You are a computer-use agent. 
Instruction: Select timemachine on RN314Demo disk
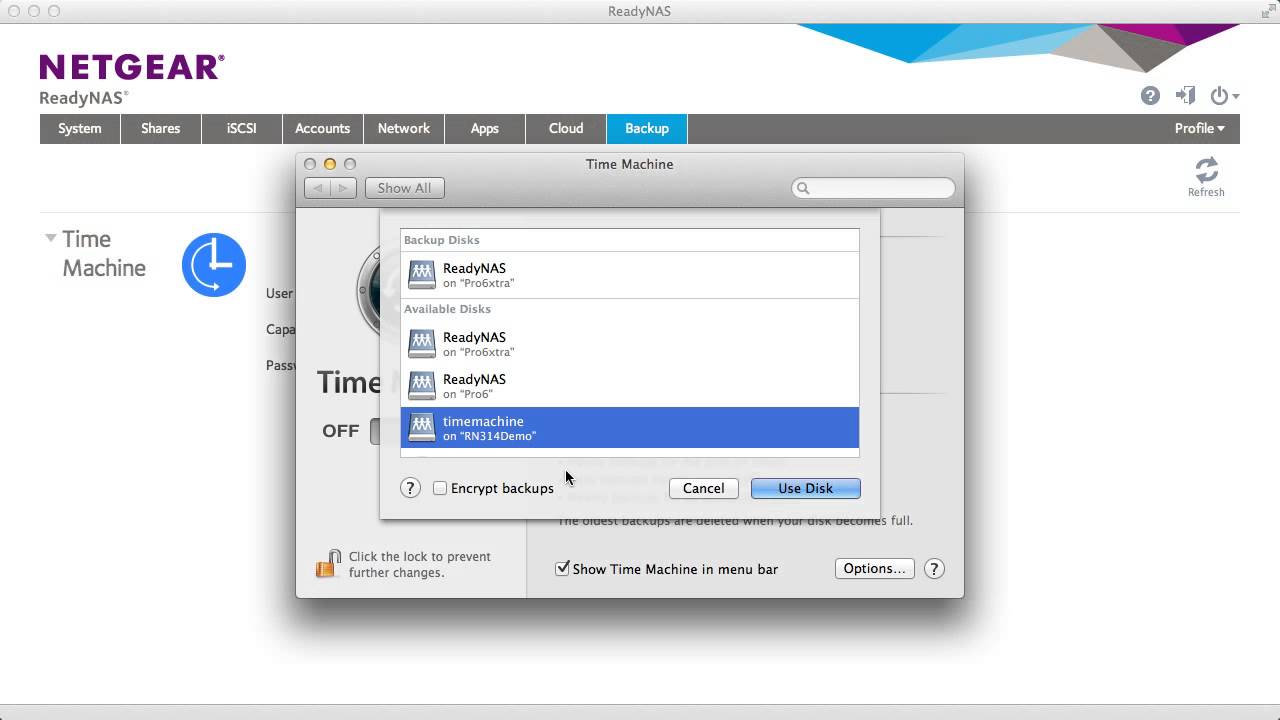(630, 428)
